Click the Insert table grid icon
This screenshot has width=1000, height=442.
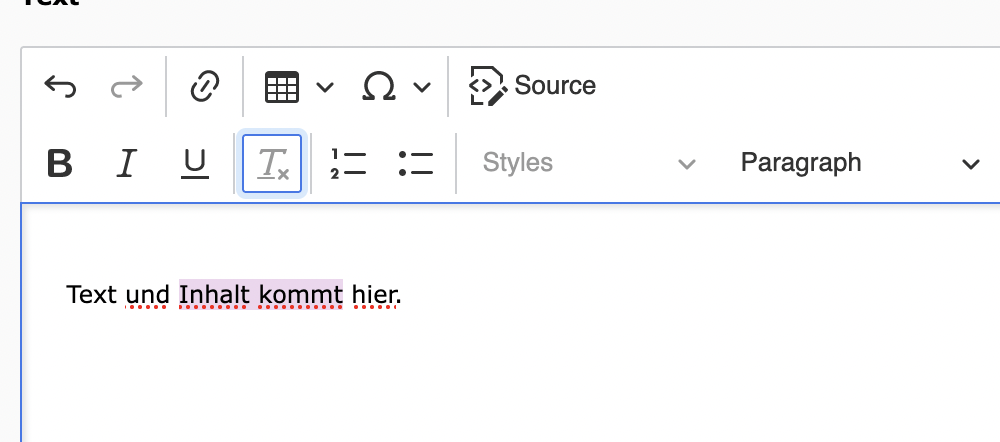281,87
